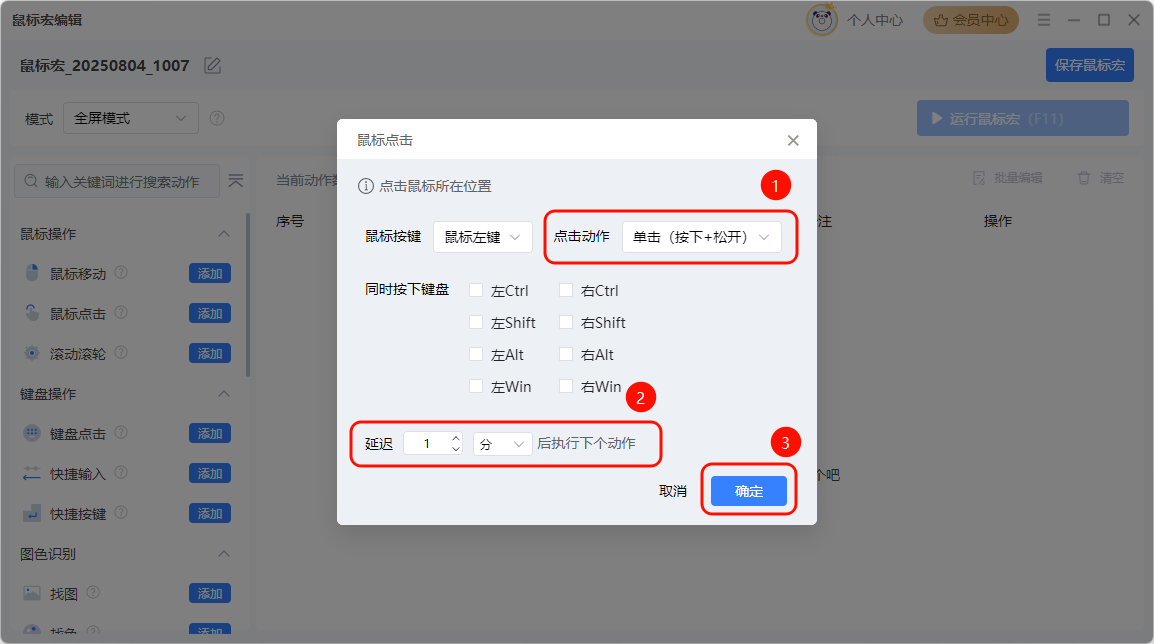Click the 清空 trash icon

click(1083, 178)
